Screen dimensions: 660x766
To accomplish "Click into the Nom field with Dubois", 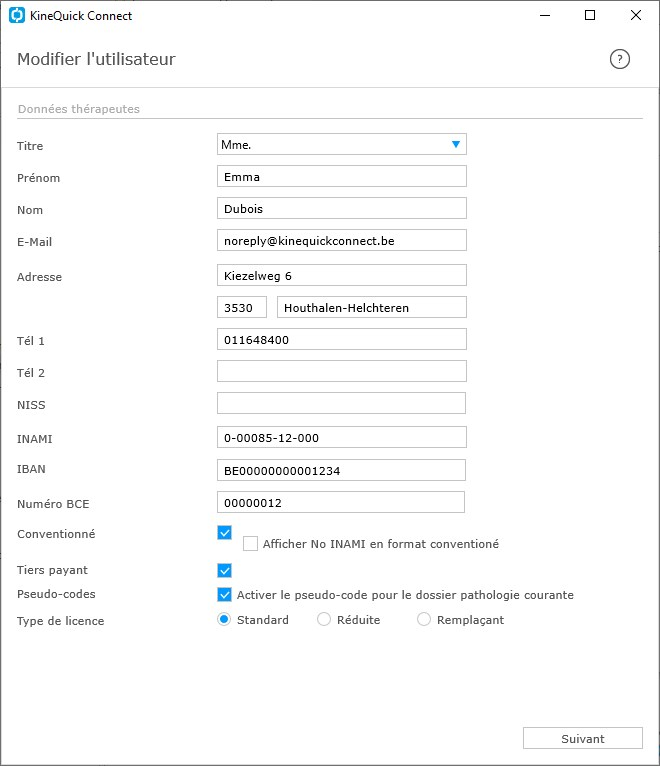I will [341, 208].
